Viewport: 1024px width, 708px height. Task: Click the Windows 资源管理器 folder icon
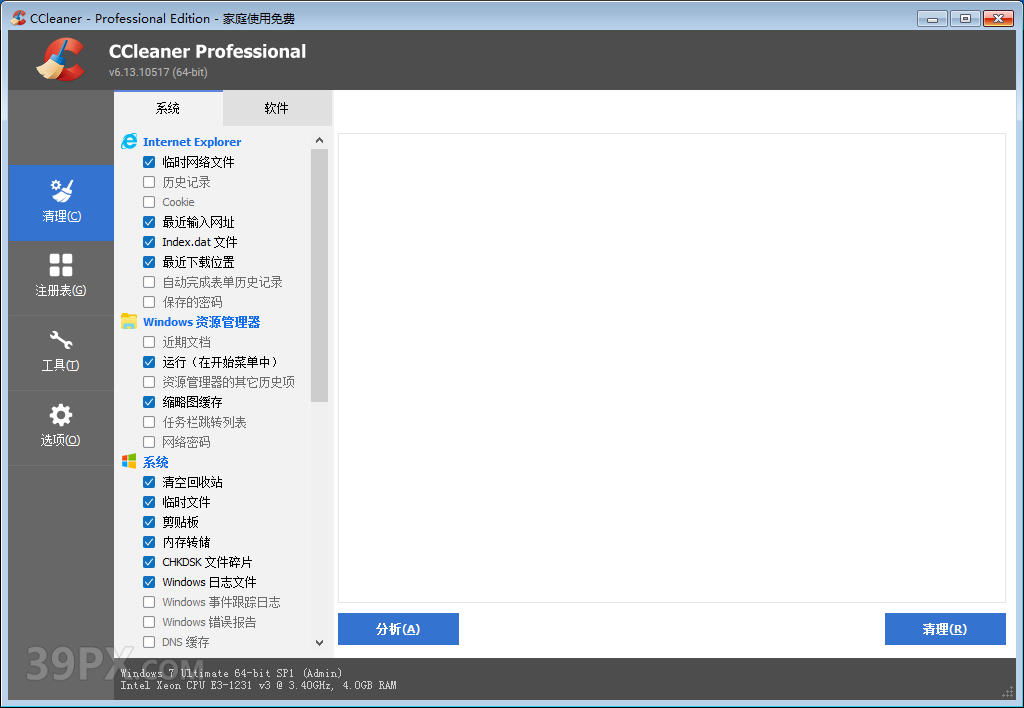click(x=129, y=321)
